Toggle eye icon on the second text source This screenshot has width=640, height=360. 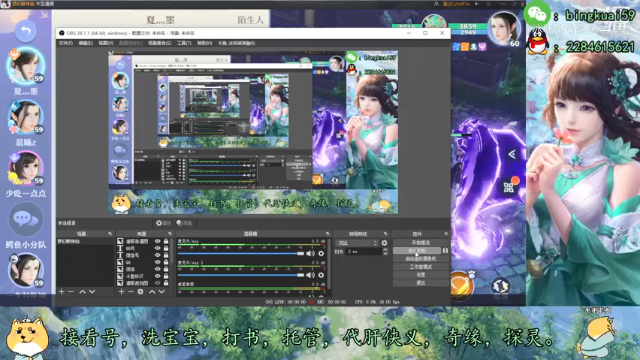pyautogui.click(x=158, y=255)
